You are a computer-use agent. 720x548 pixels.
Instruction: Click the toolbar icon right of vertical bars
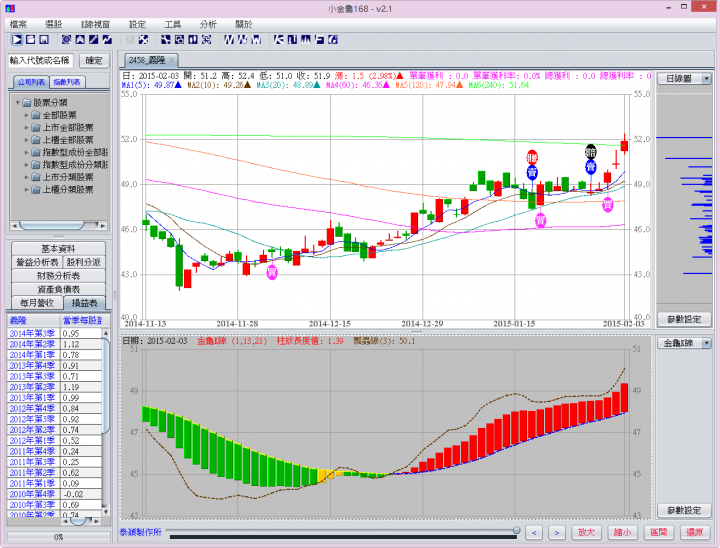[207, 40]
